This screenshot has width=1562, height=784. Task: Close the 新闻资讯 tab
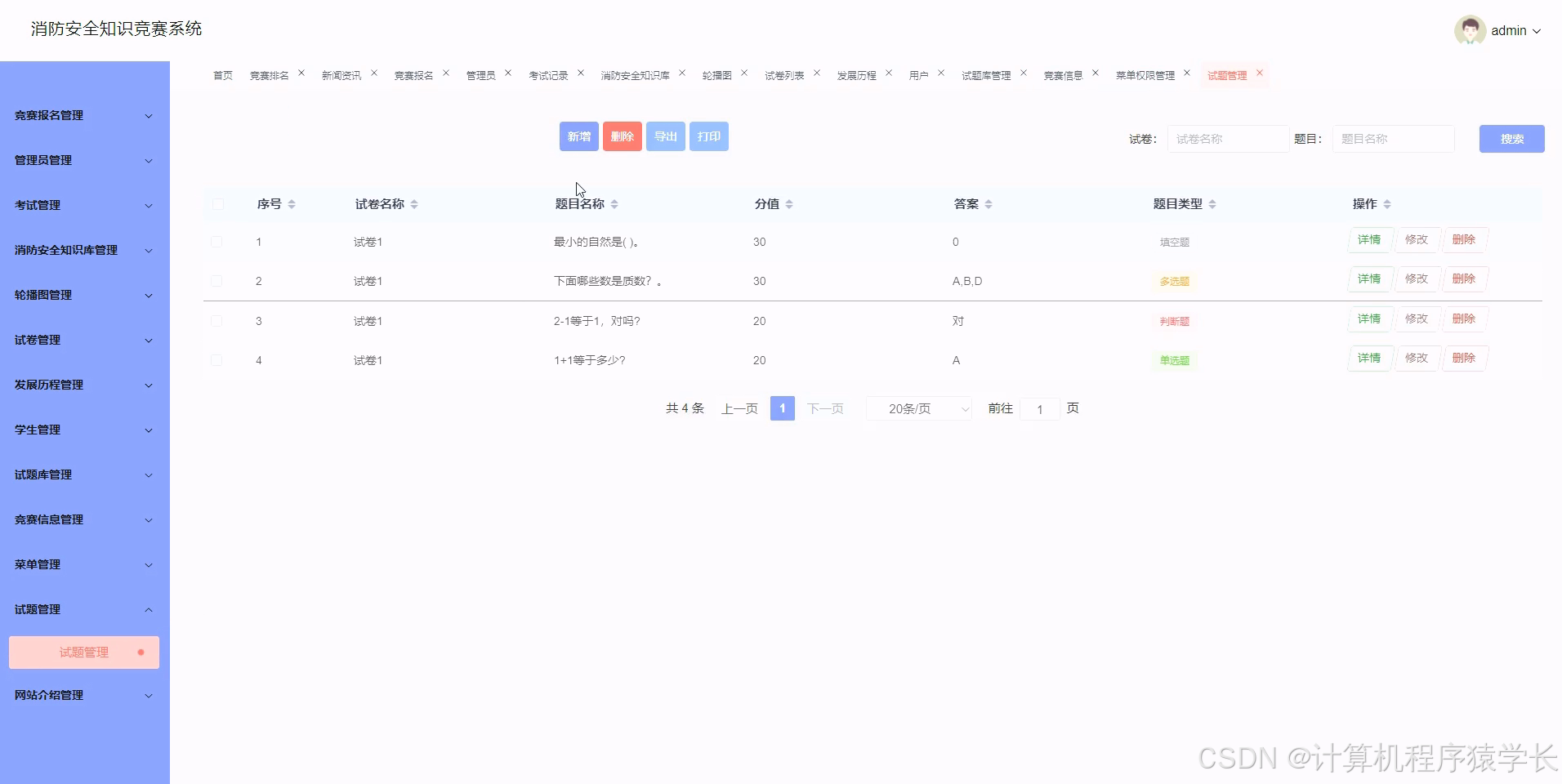click(374, 73)
